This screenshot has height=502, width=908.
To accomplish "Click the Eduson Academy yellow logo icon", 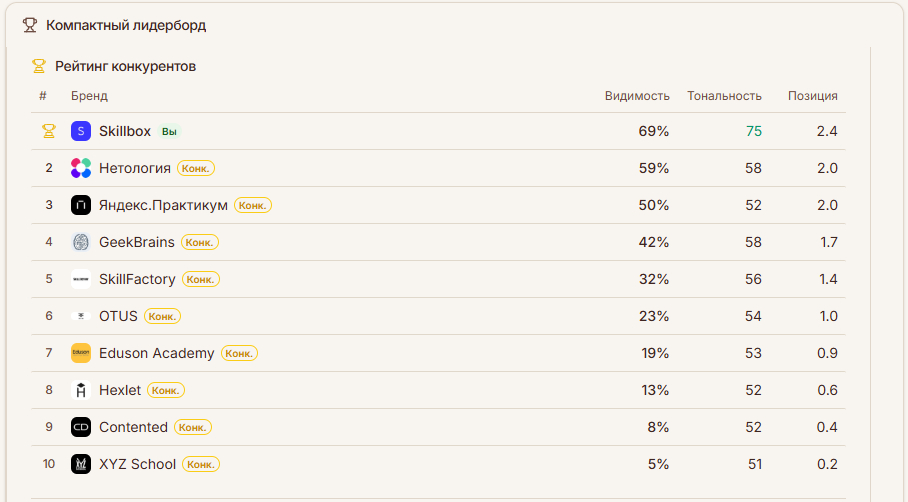I will click(81, 353).
